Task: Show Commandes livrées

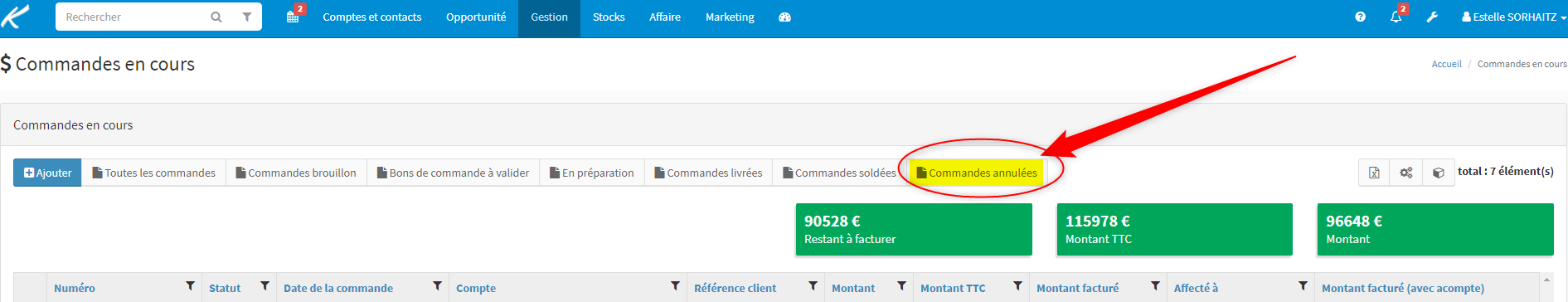Action: click(708, 173)
